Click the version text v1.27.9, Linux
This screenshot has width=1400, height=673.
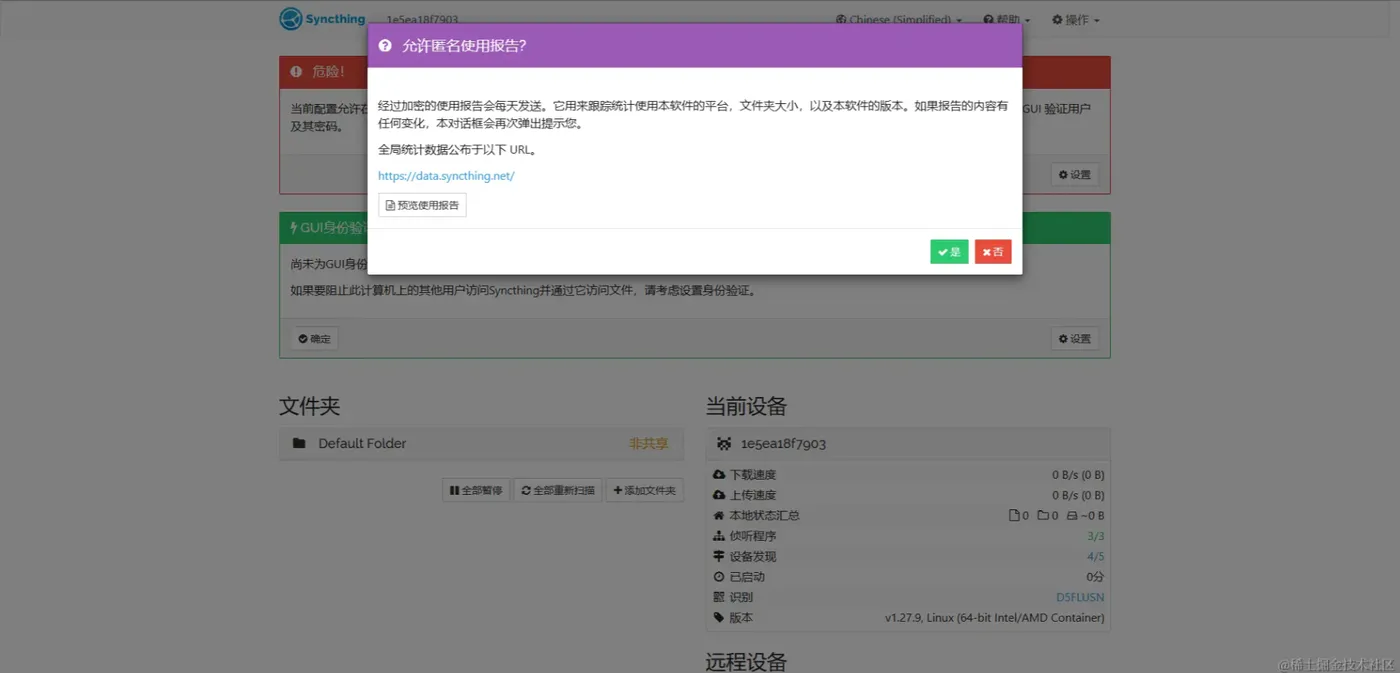tap(995, 618)
